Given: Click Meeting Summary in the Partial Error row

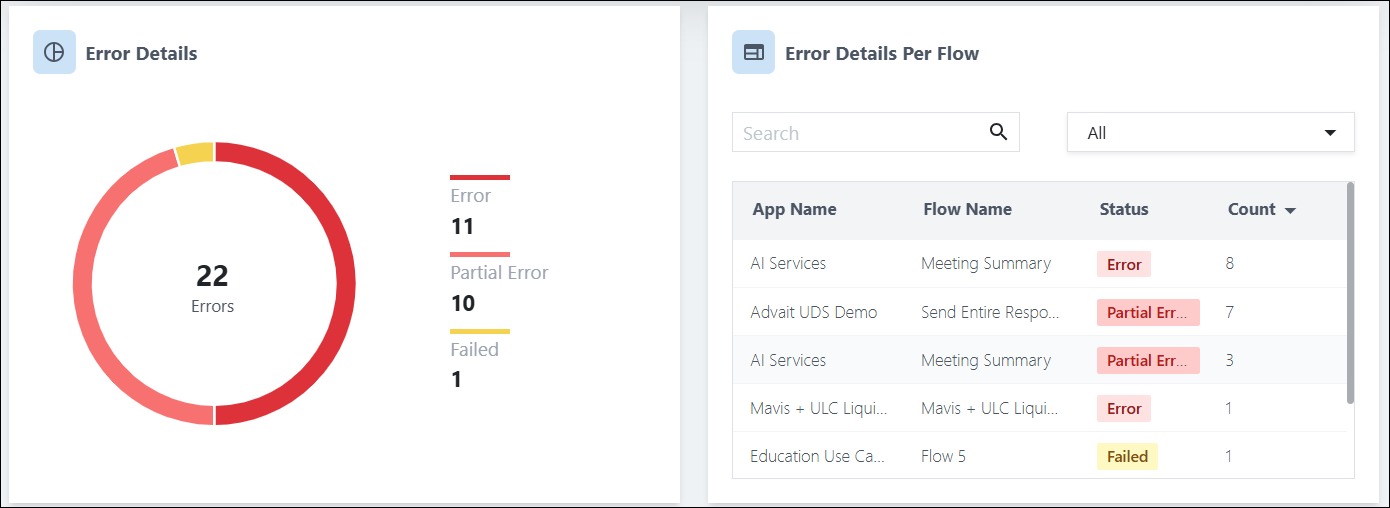Looking at the screenshot, I should (x=986, y=360).
